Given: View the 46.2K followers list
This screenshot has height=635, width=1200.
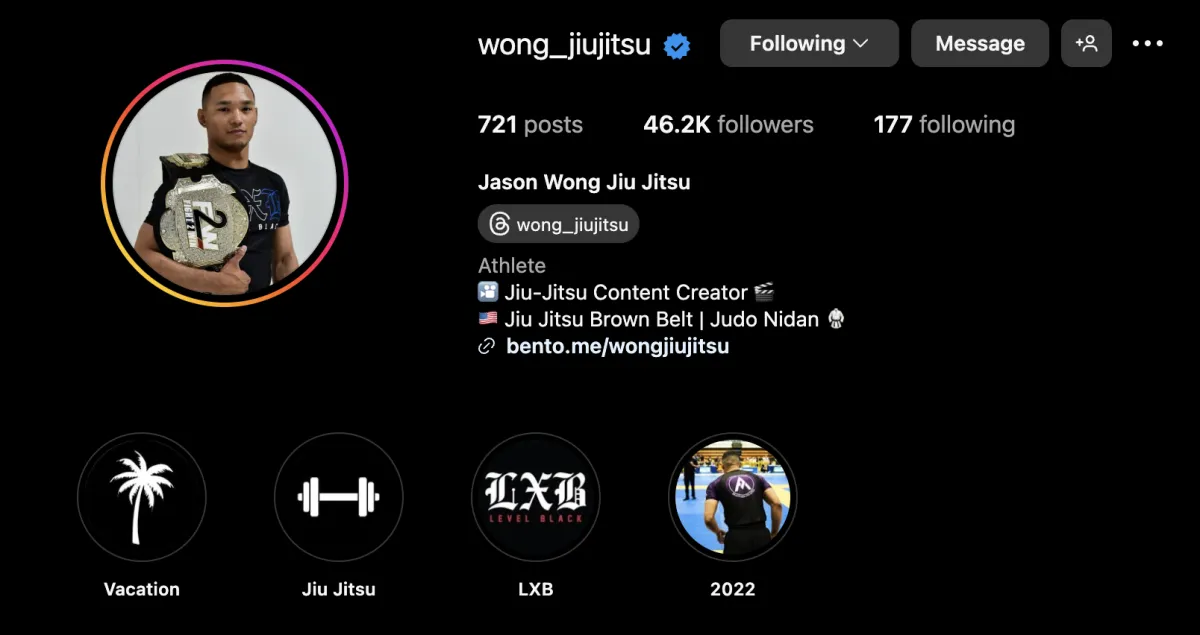Looking at the screenshot, I should click(x=728, y=125).
